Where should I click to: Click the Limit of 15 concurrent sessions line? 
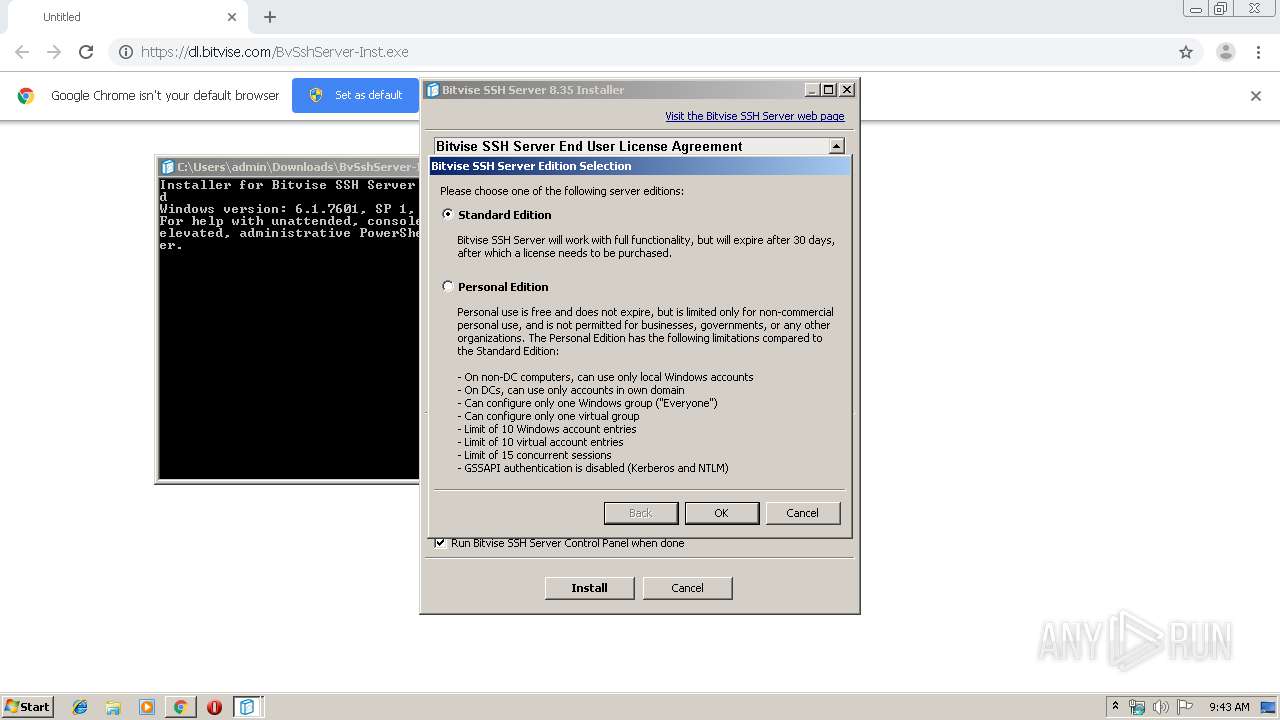point(537,455)
